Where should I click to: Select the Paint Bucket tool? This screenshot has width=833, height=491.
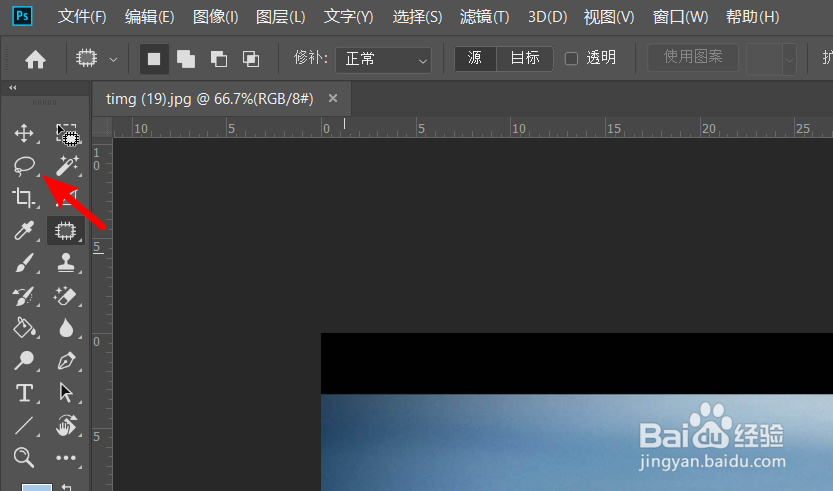tap(24, 328)
